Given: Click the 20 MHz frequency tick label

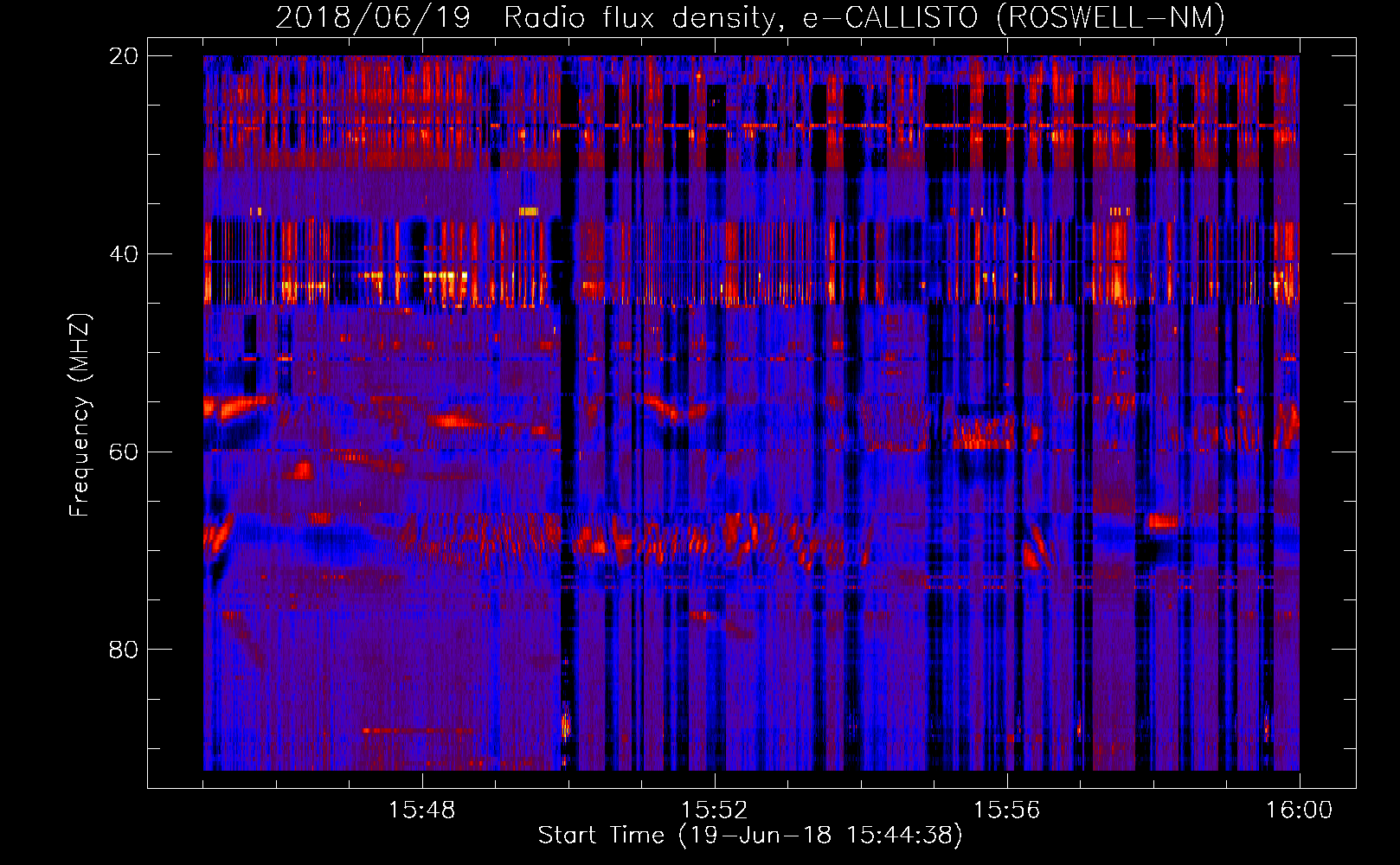Looking at the screenshot, I should pyautogui.click(x=123, y=56).
